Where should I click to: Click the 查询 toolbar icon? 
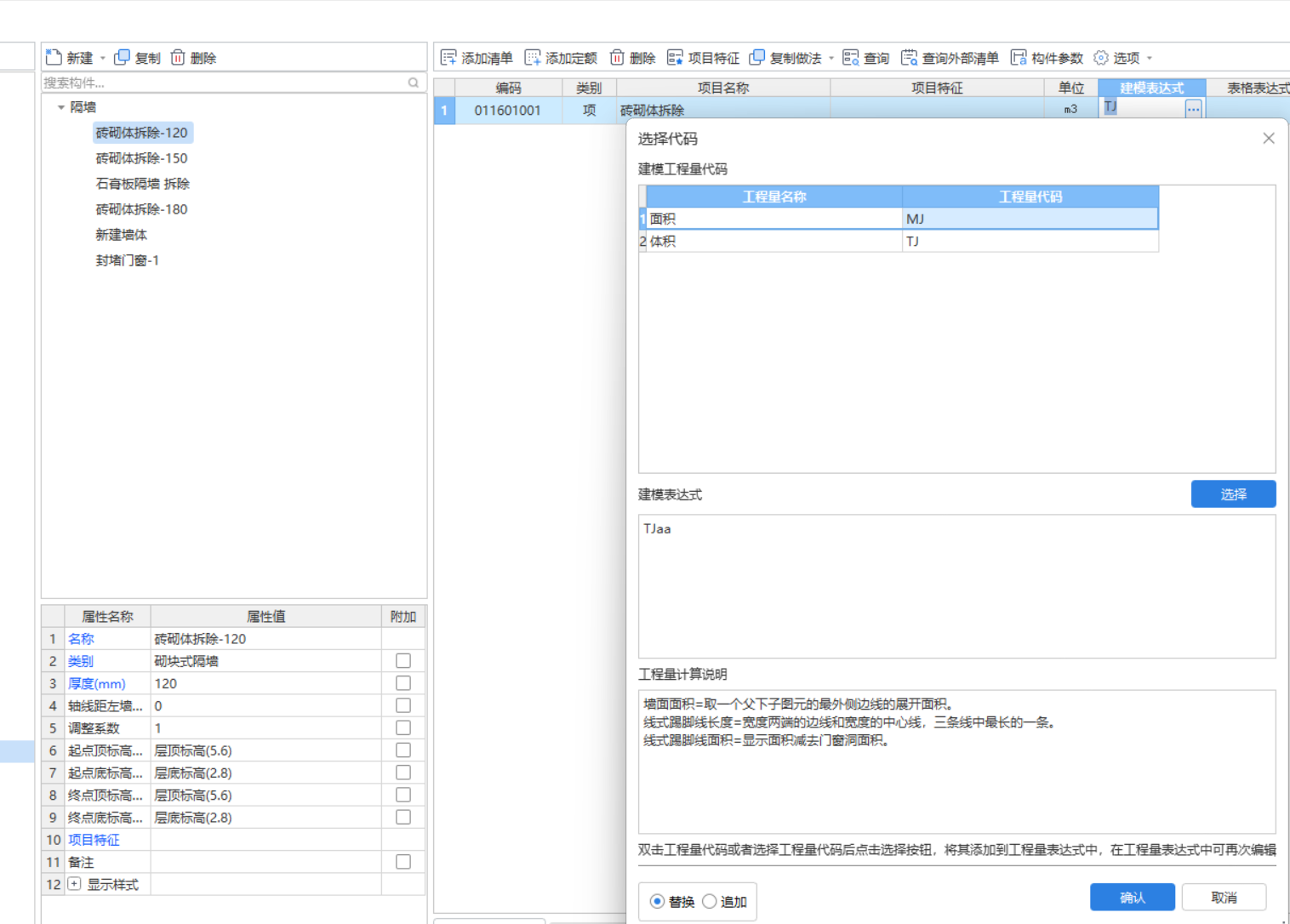[x=850, y=57]
